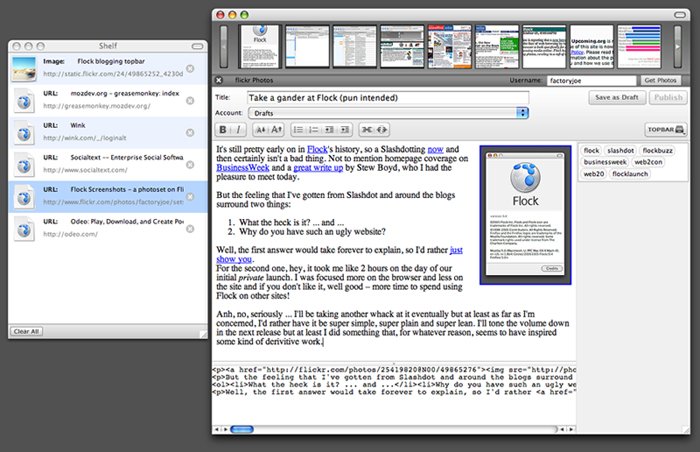This screenshot has height=452, width=700.
Task: Insert a bulleted list
Action: click(298, 130)
